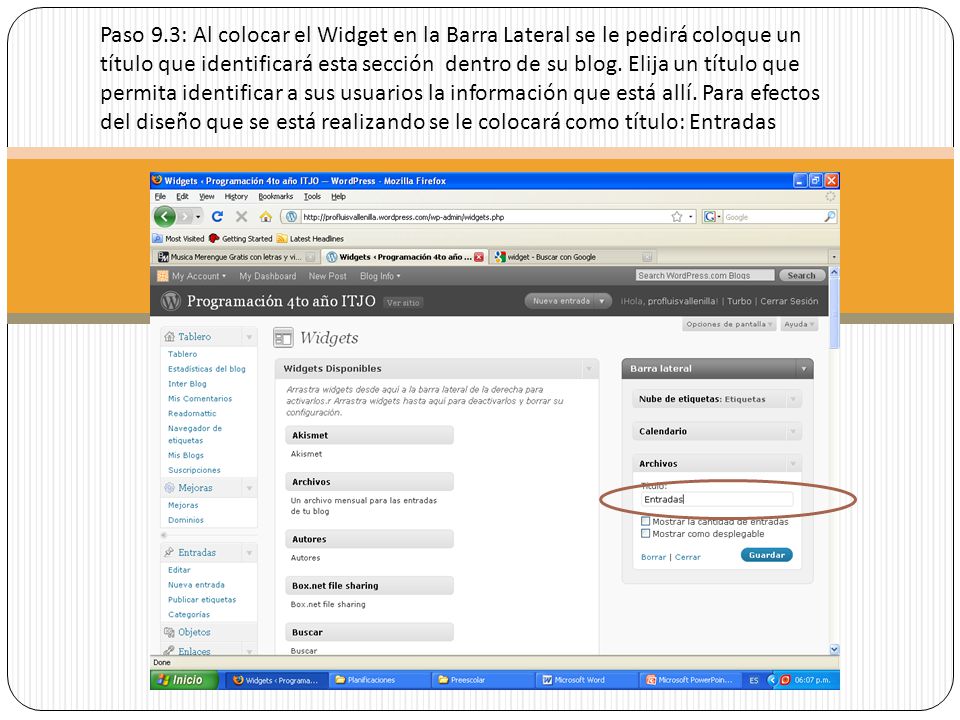This screenshot has width=960, height=720.
Task: Click the Enlaces link icon
Action: coord(169,651)
